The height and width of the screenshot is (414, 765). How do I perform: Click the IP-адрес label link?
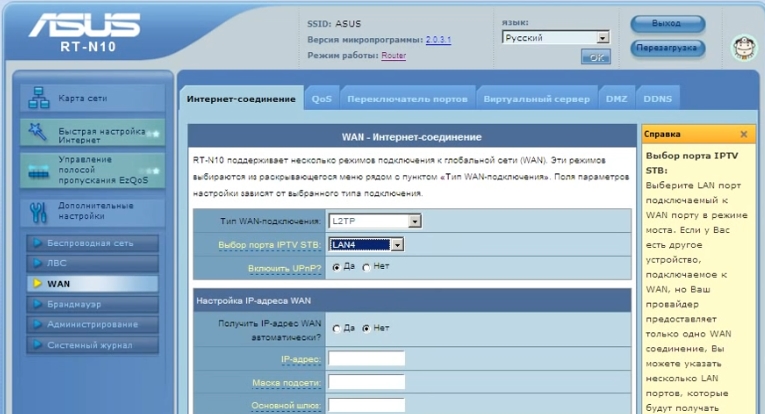(x=301, y=359)
